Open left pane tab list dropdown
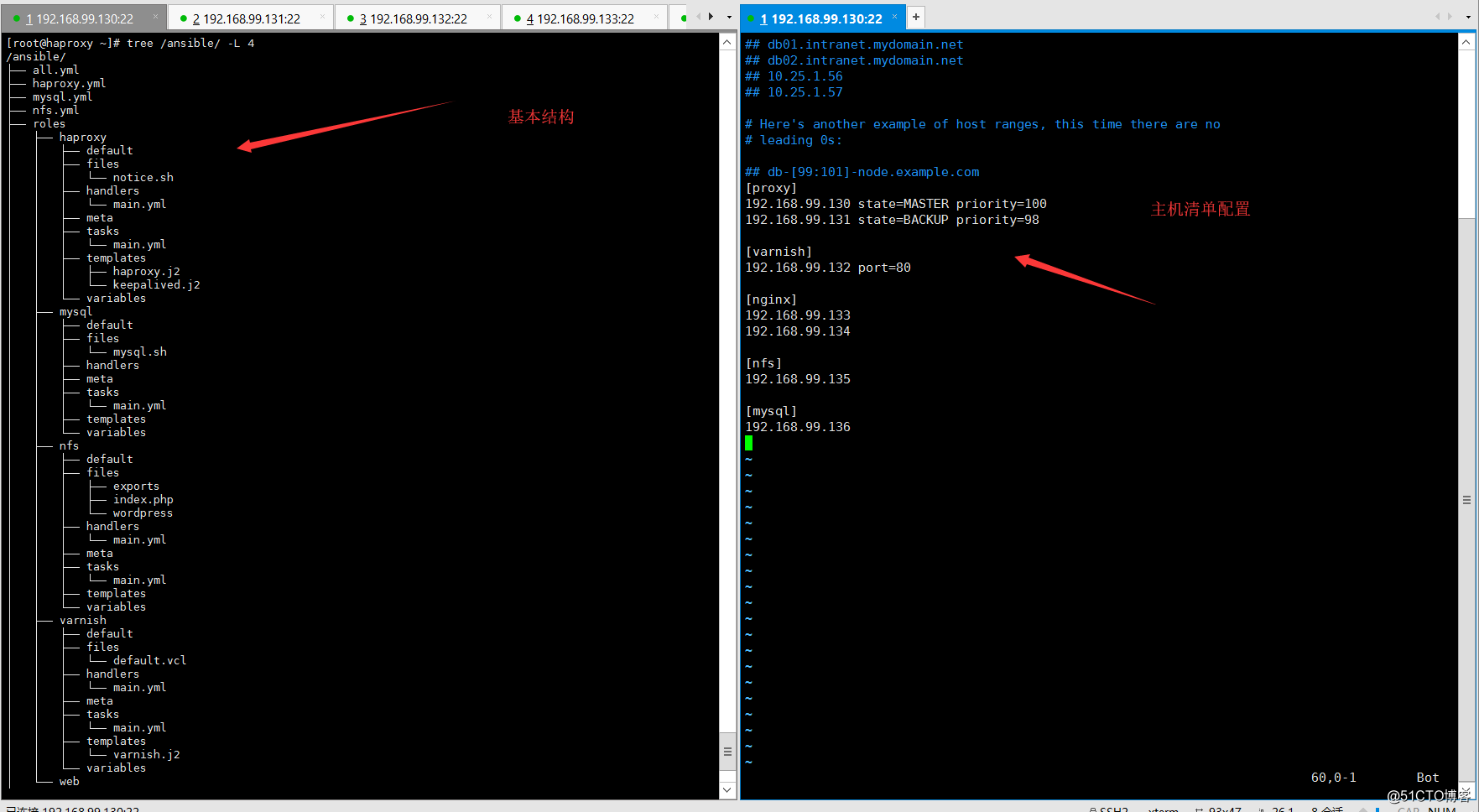Image resolution: width=1479 pixels, height=812 pixels. tap(729, 17)
